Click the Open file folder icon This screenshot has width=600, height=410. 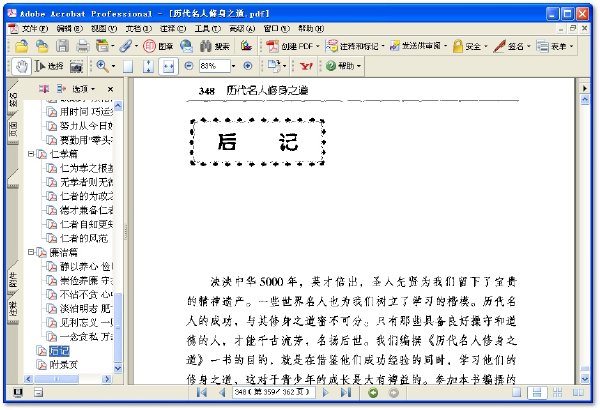coord(21,46)
